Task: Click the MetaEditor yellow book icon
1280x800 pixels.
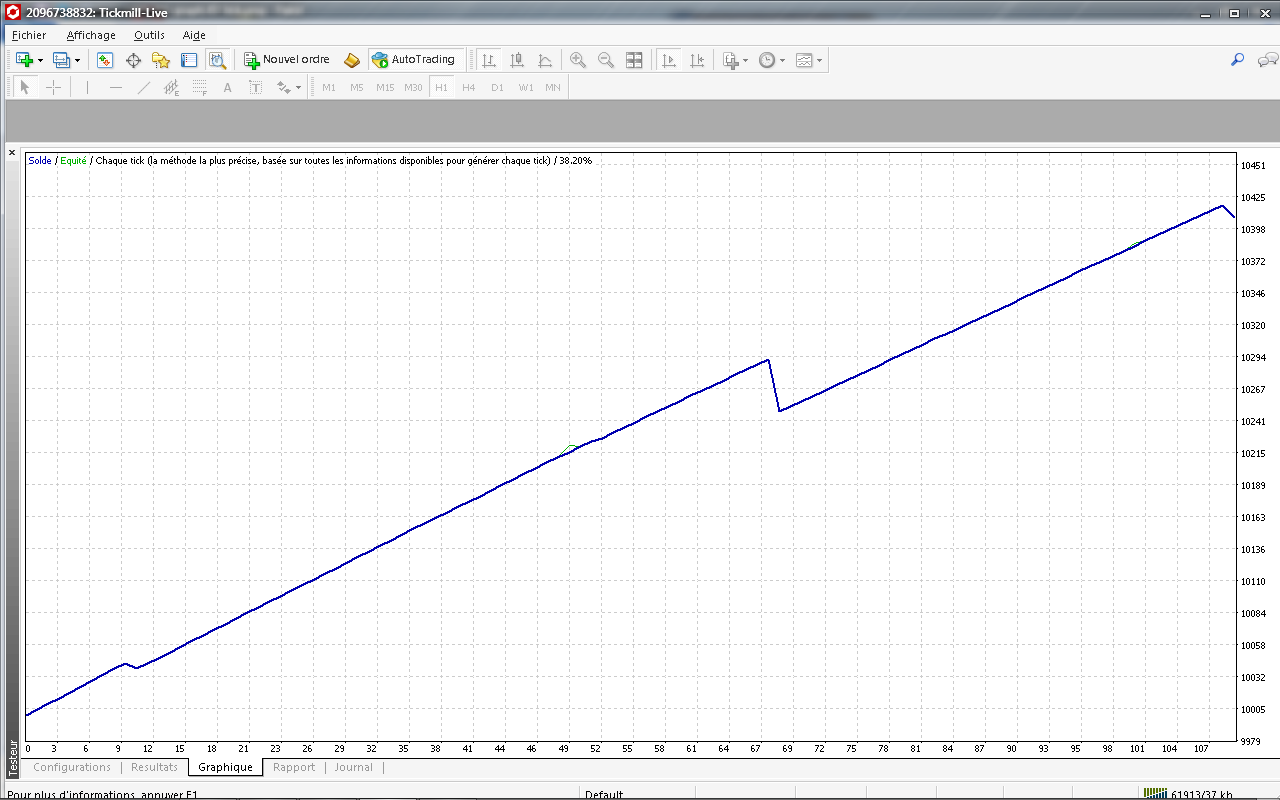Action: 352,60
